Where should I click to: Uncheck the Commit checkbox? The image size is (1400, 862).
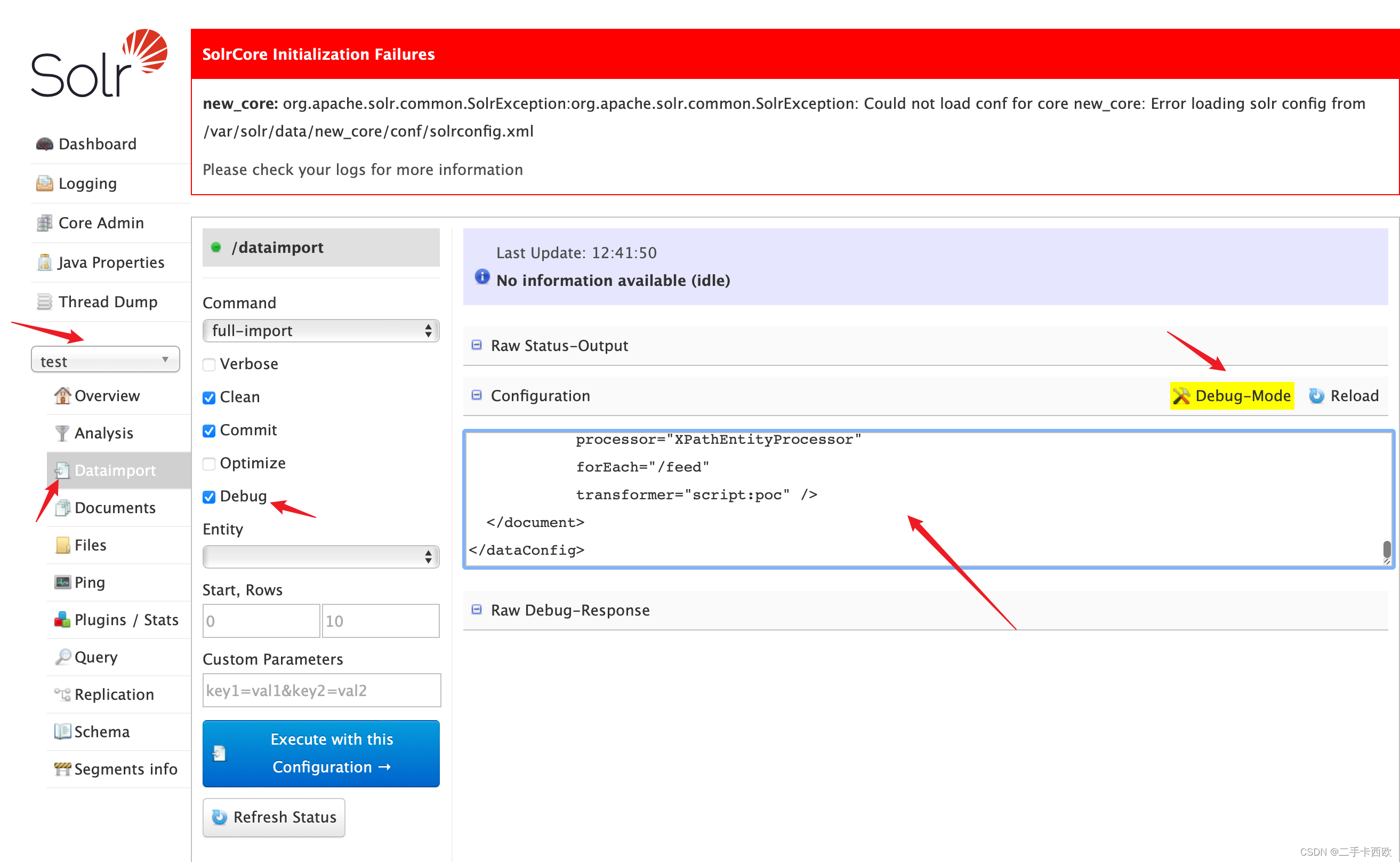click(209, 430)
